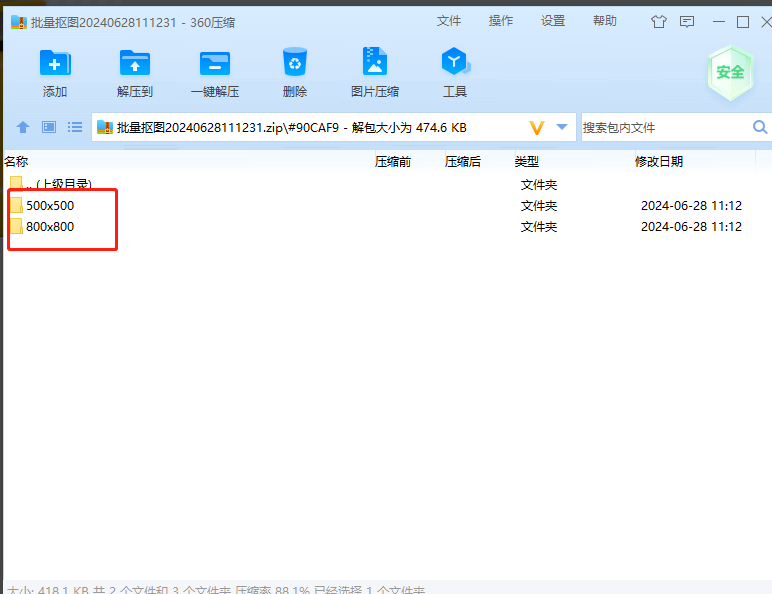Click the feedback message icon in the title bar
This screenshot has width=772, height=594.
coord(687,22)
